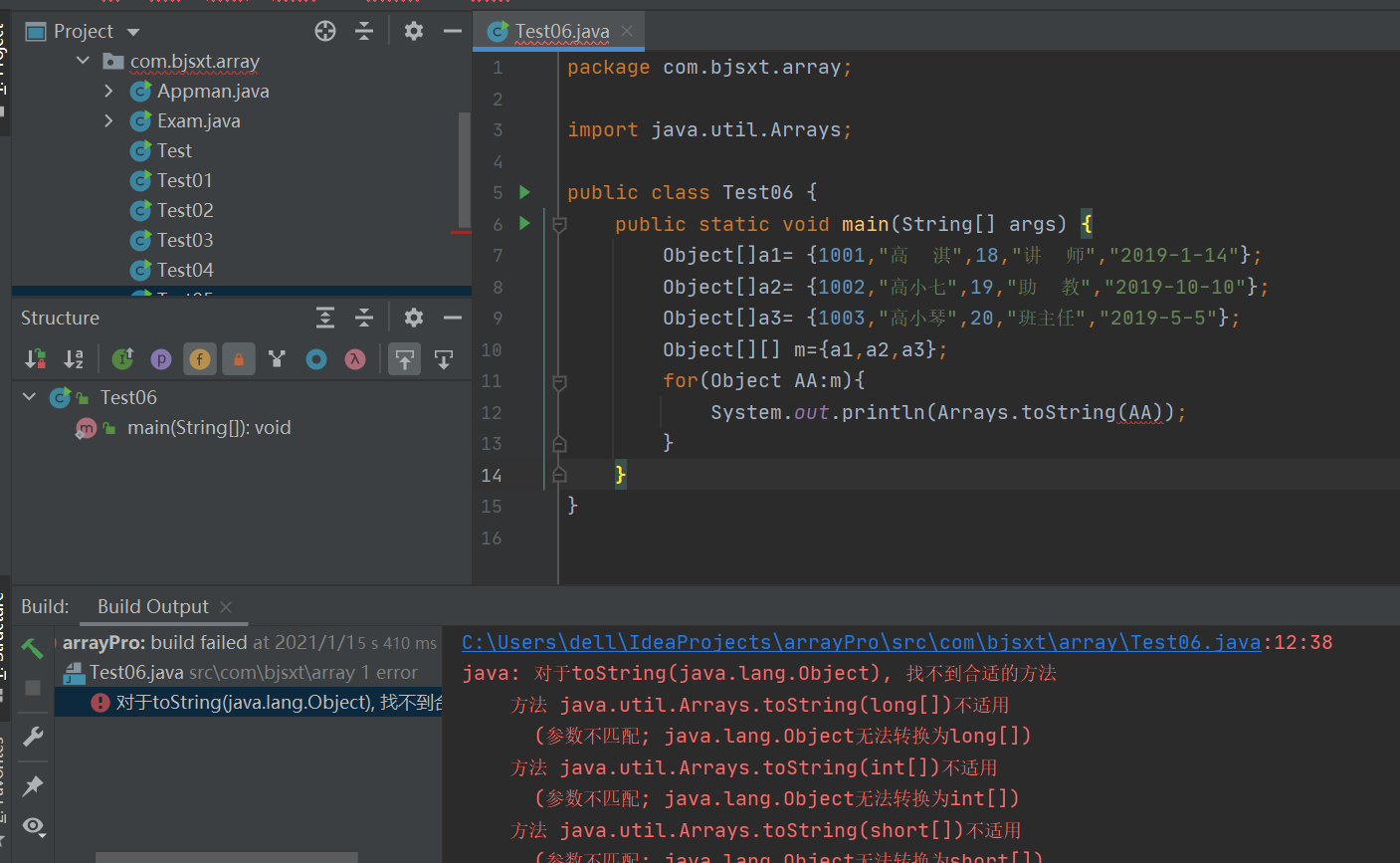Image resolution: width=1400 pixels, height=863 pixels.
Task: Open Test01 in the project tree
Action: pyautogui.click(x=185, y=180)
